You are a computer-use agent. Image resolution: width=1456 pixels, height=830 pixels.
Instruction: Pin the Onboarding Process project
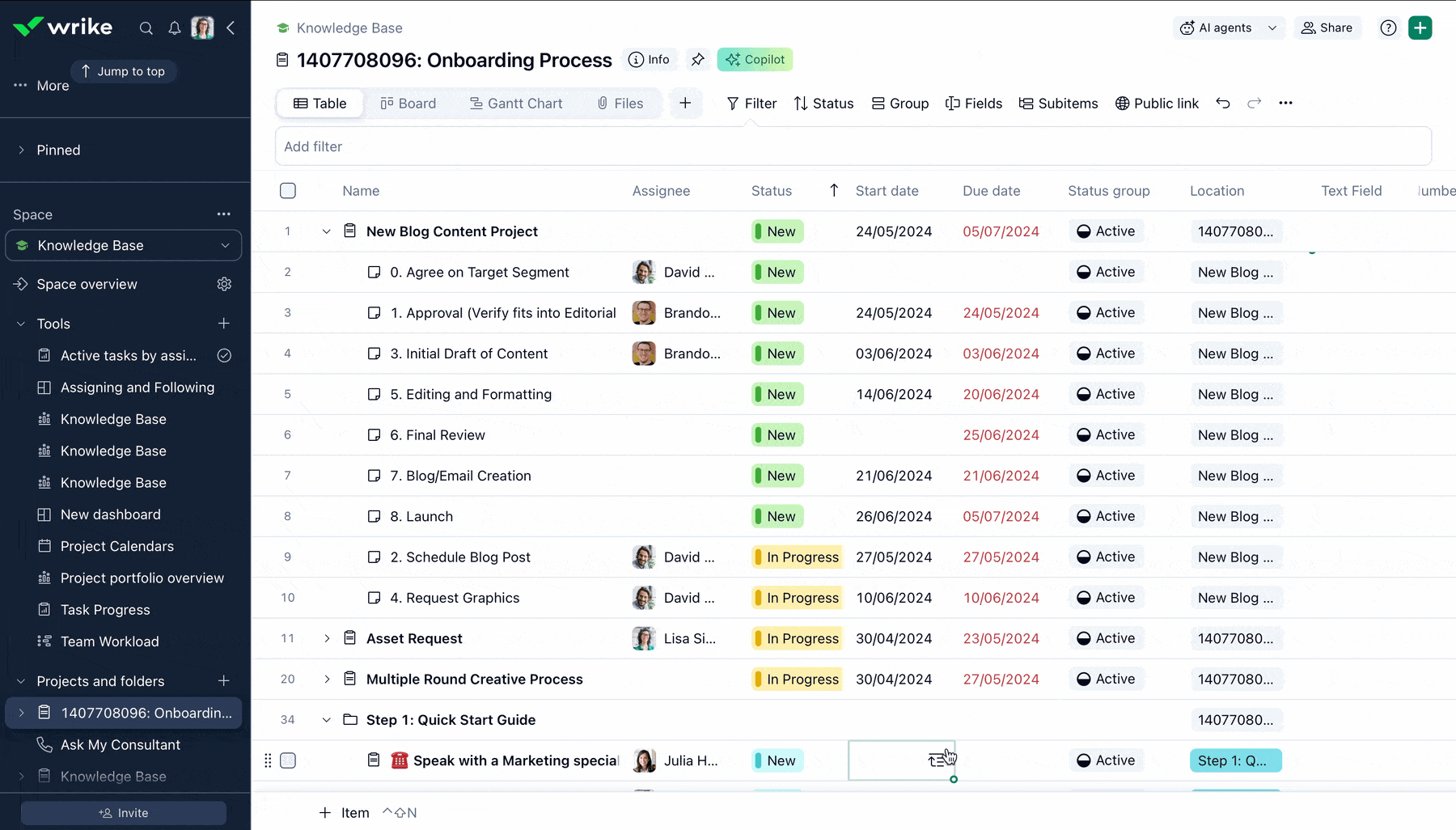[697, 60]
